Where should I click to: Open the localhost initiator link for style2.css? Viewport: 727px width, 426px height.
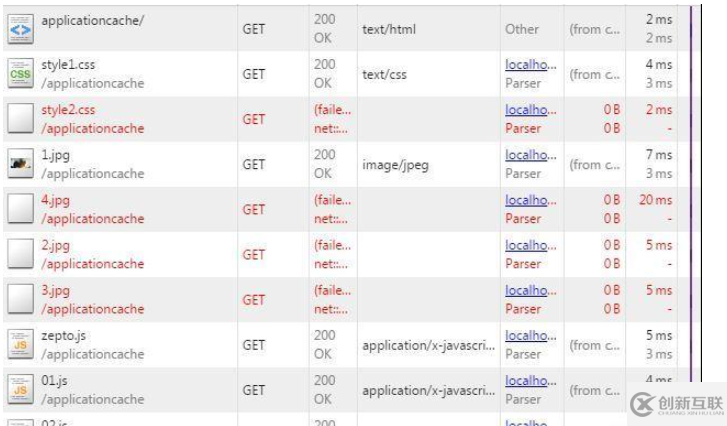coord(530,110)
